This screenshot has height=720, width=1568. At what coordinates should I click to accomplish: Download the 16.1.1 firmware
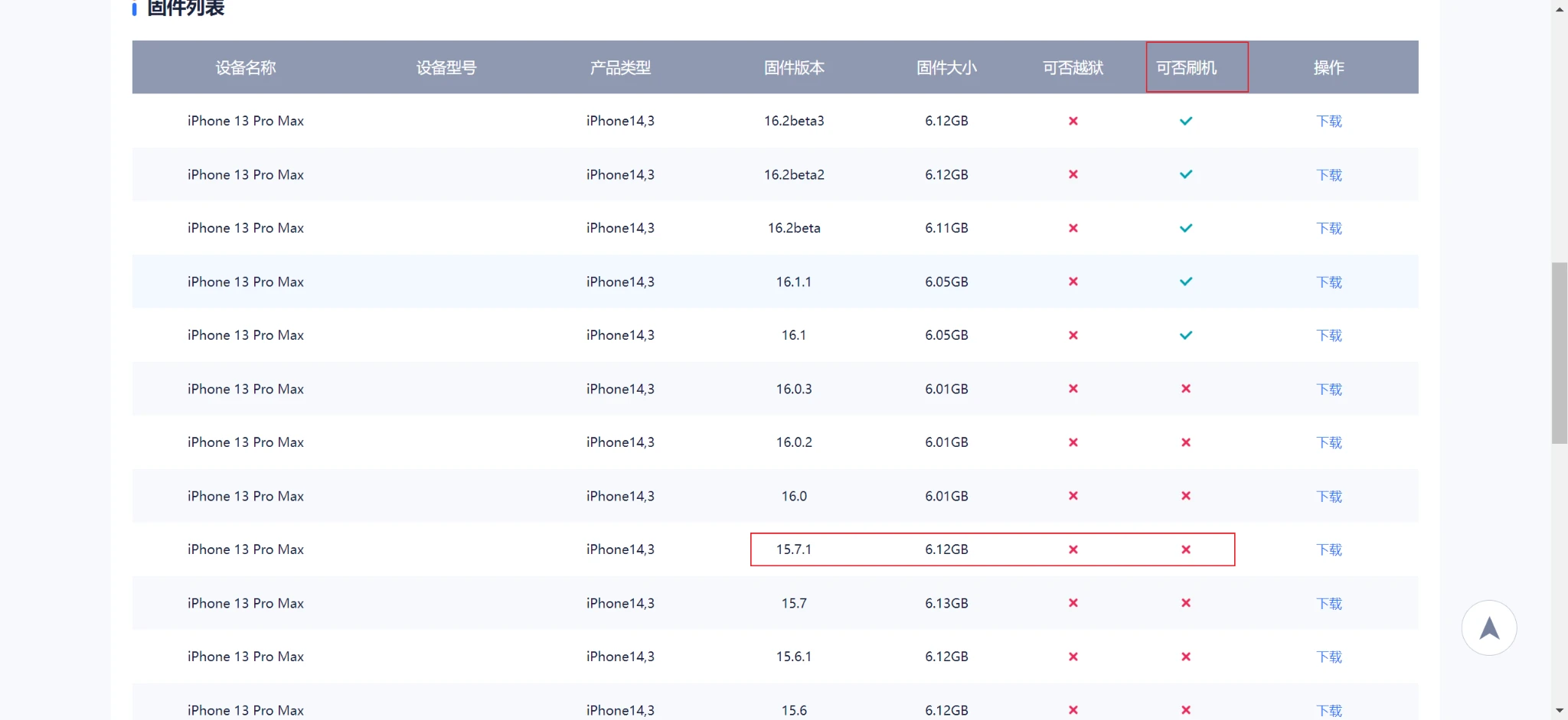click(x=1329, y=282)
